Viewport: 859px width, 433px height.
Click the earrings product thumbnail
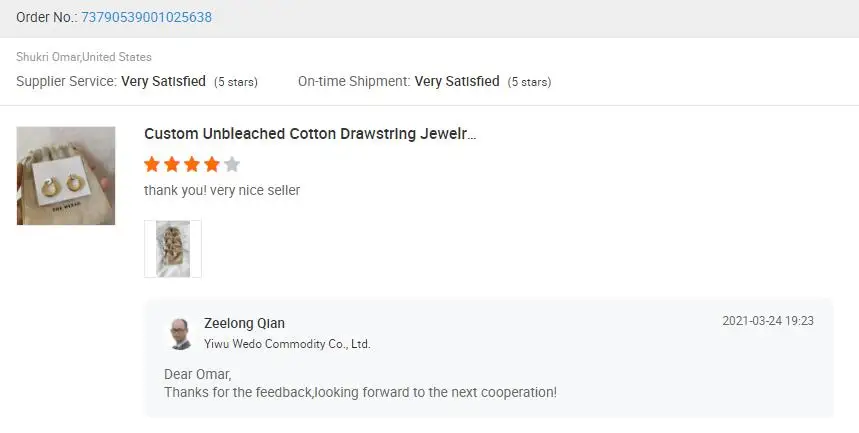click(x=66, y=175)
